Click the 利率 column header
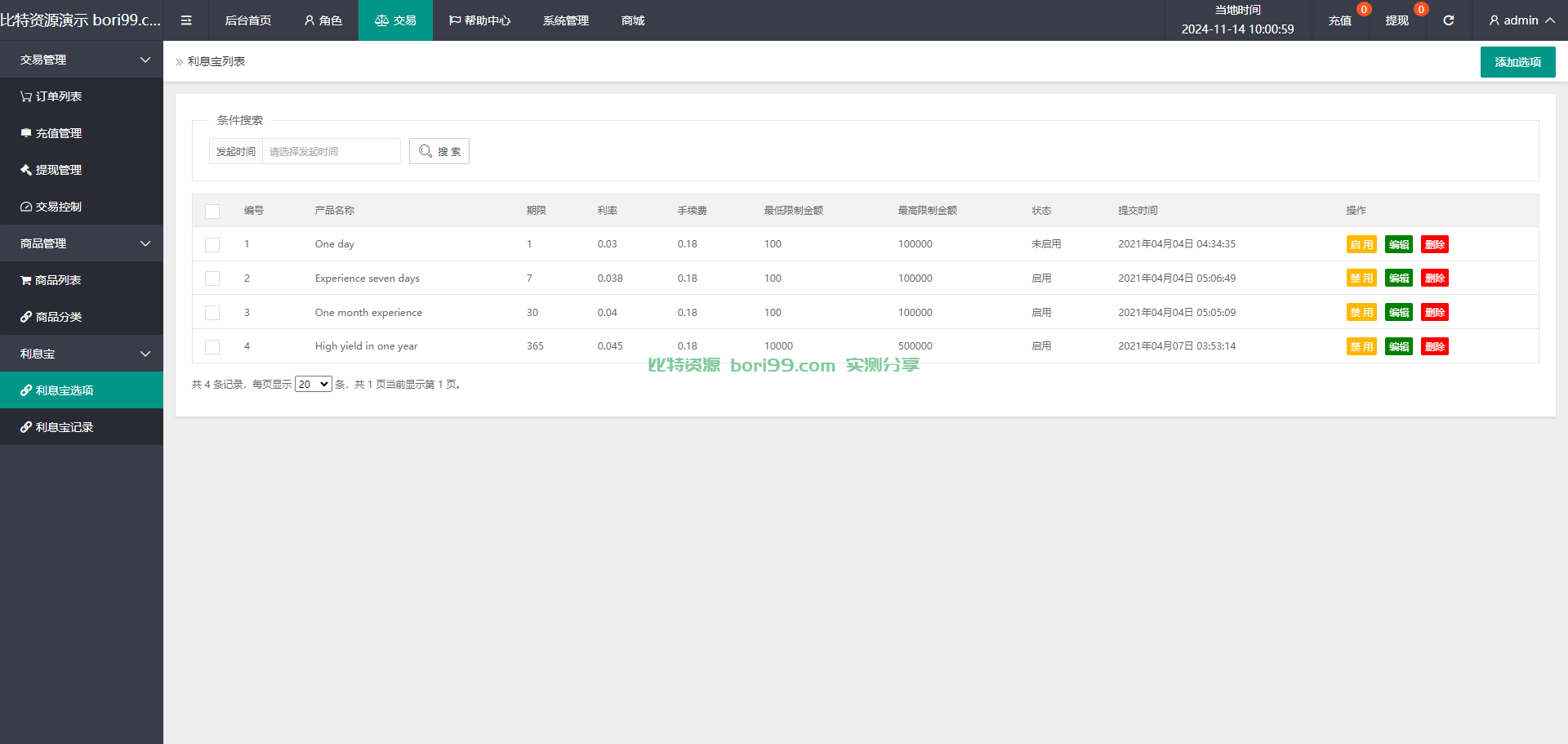1568x744 pixels. (608, 211)
